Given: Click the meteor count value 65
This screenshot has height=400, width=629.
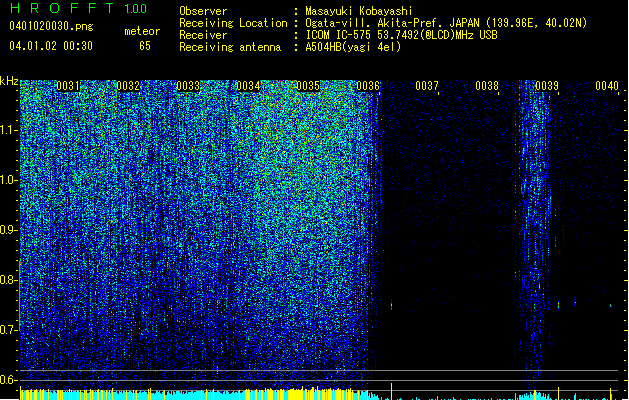Looking at the screenshot, I should tap(145, 46).
